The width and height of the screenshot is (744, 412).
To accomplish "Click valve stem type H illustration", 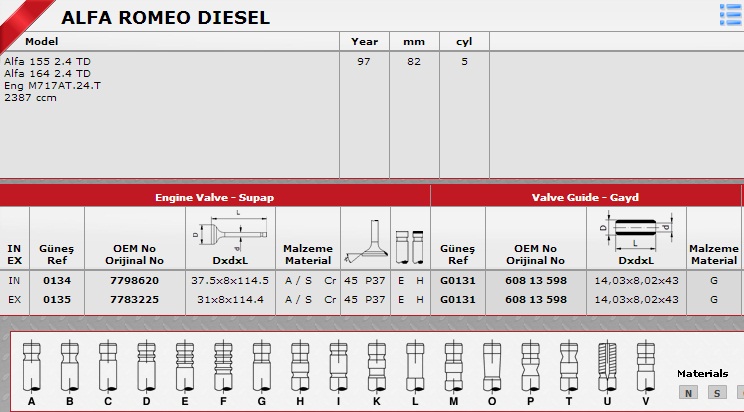I will [x=298, y=365].
